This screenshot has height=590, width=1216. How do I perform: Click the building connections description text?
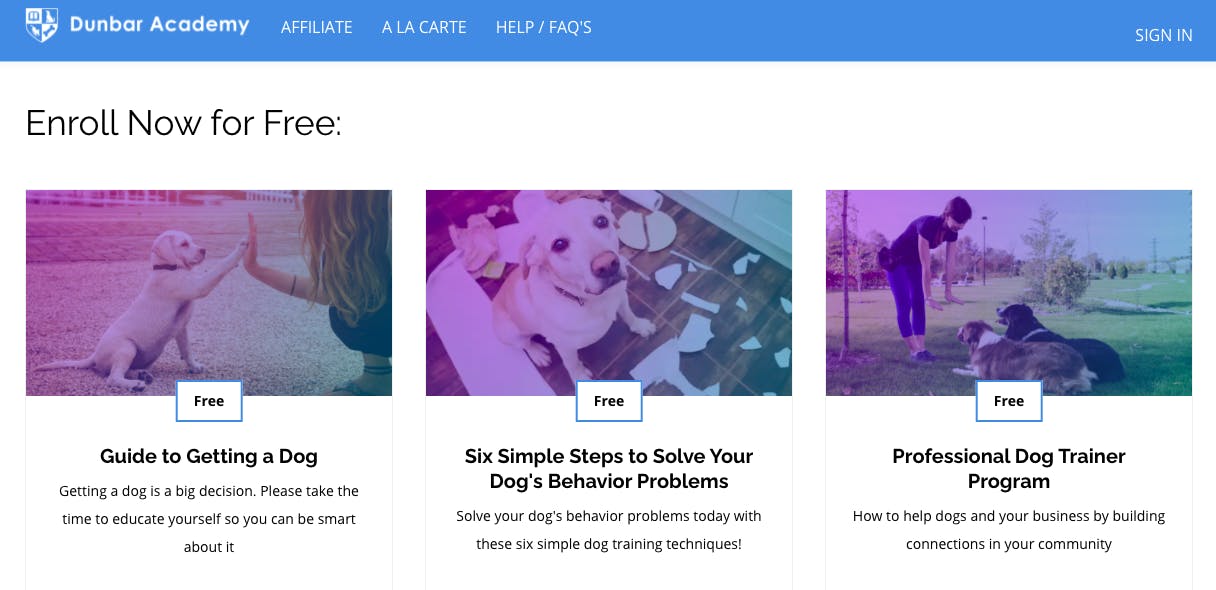pyautogui.click(x=1009, y=530)
